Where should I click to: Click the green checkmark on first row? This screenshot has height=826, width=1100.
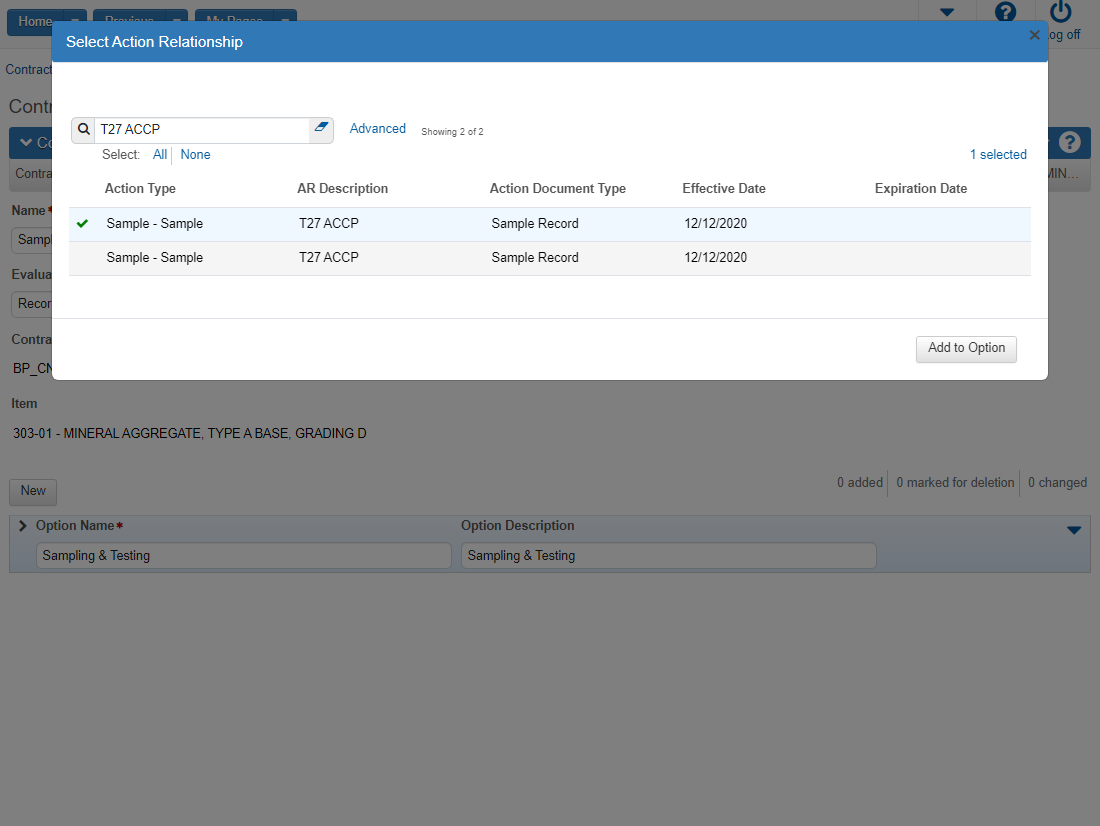(x=82, y=224)
